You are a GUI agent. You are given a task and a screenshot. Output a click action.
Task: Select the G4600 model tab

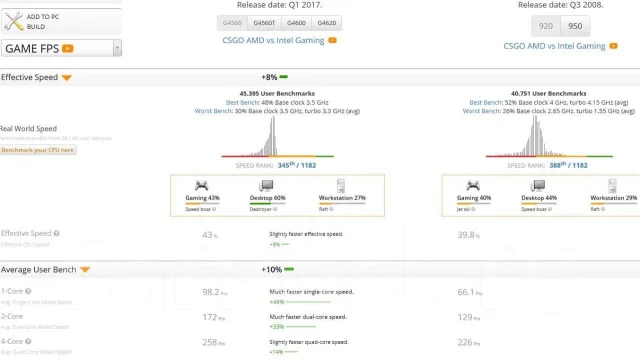[296, 23]
